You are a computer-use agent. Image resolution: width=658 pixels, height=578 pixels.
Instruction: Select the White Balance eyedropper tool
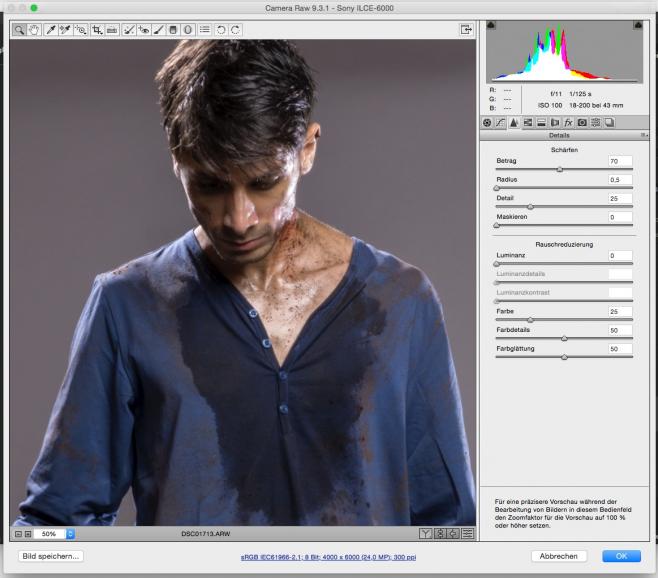click(50, 30)
